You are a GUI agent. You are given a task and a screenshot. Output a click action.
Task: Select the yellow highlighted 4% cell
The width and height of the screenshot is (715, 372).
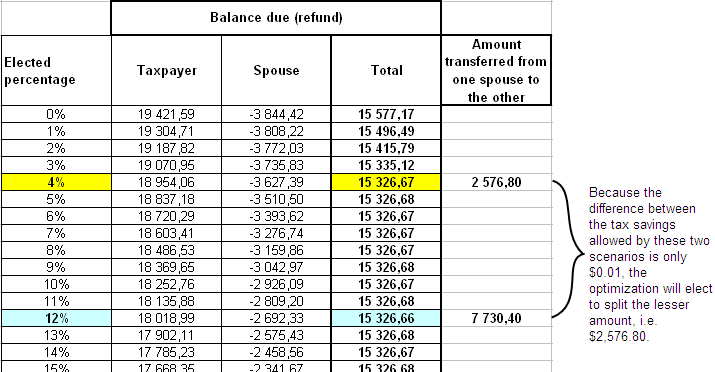56,182
